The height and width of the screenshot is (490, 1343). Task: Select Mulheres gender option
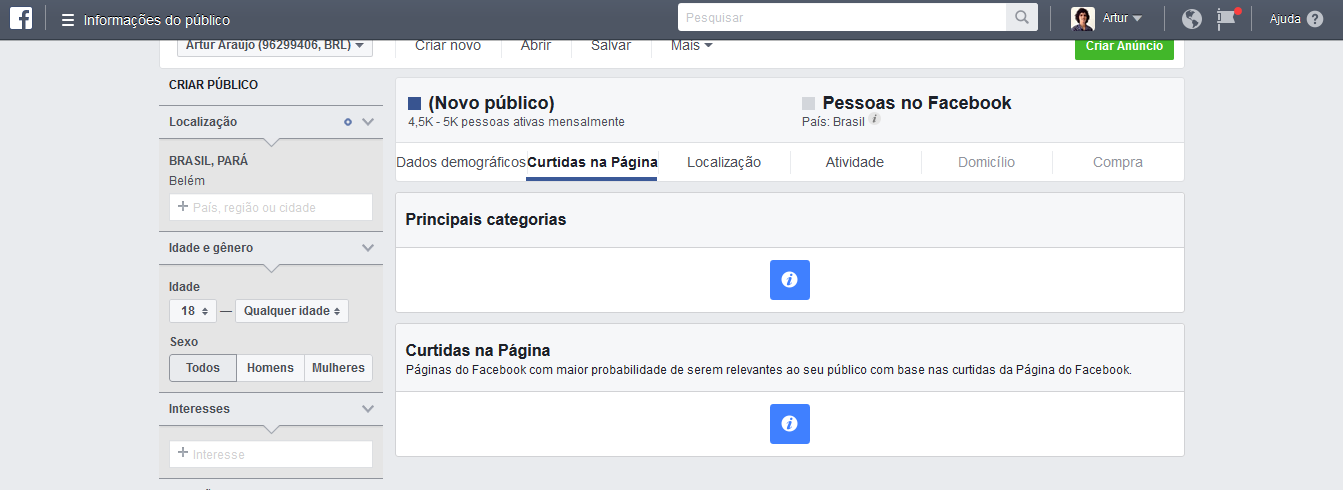(x=338, y=368)
